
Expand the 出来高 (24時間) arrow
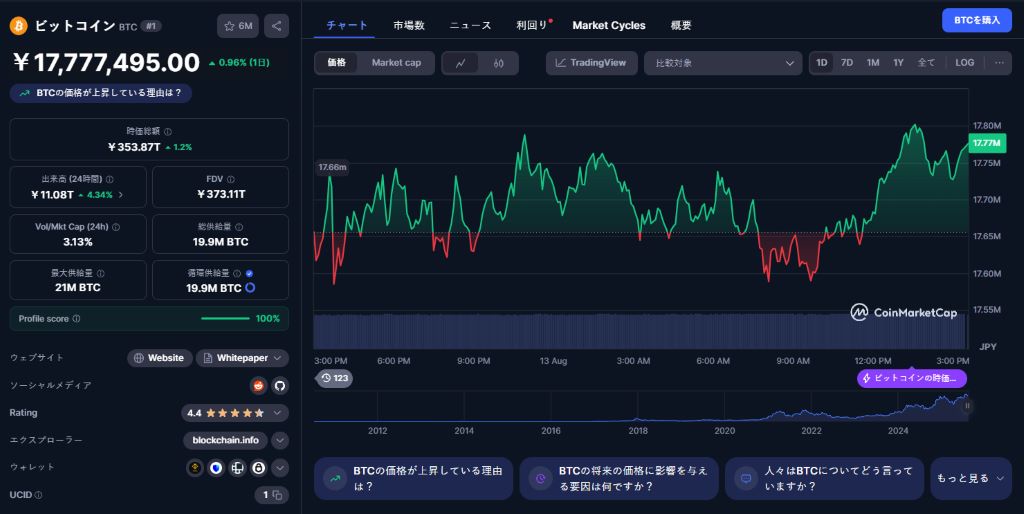[121, 195]
